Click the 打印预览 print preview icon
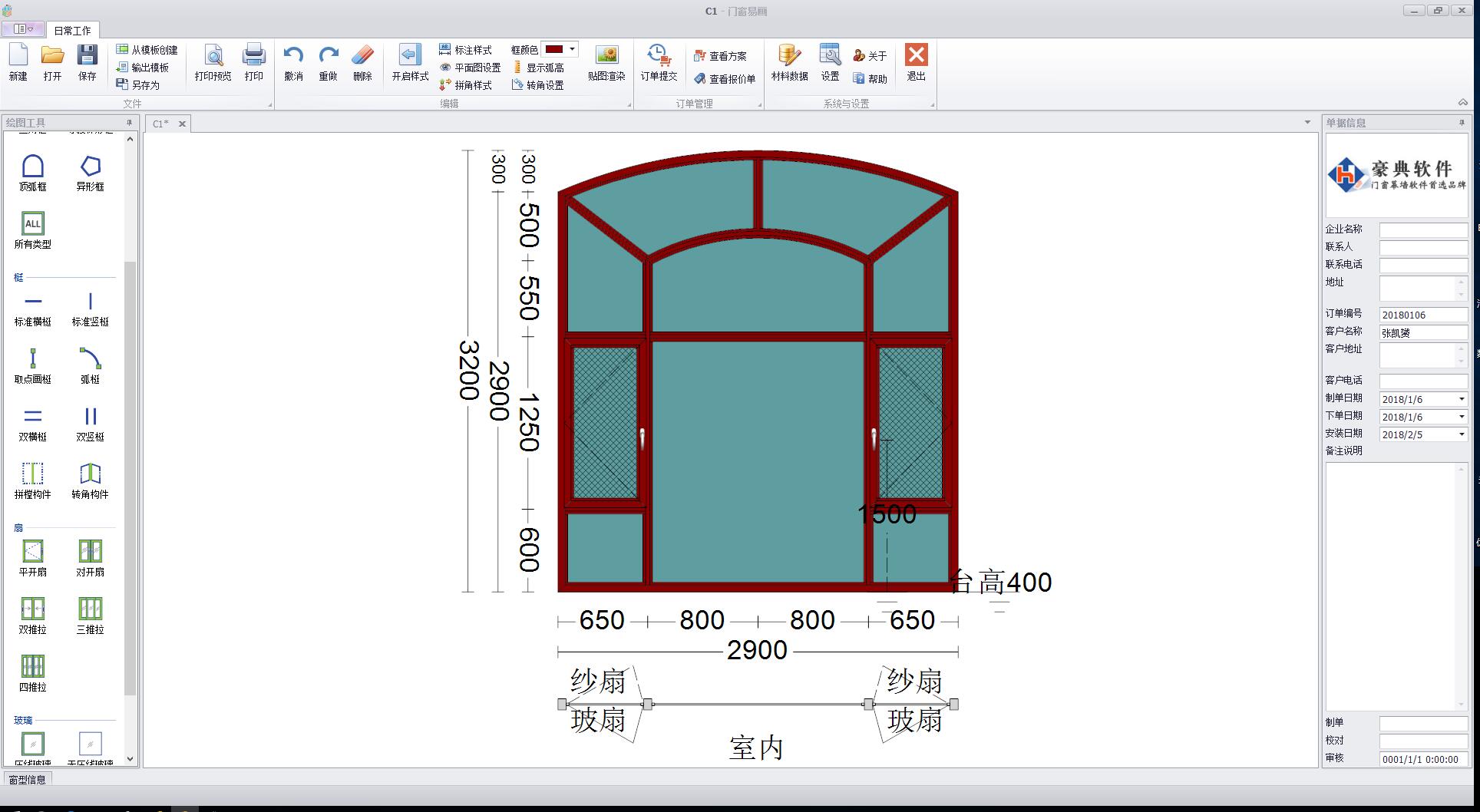Image resolution: width=1480 pixels, height=812 pixels. coord(213,62)
